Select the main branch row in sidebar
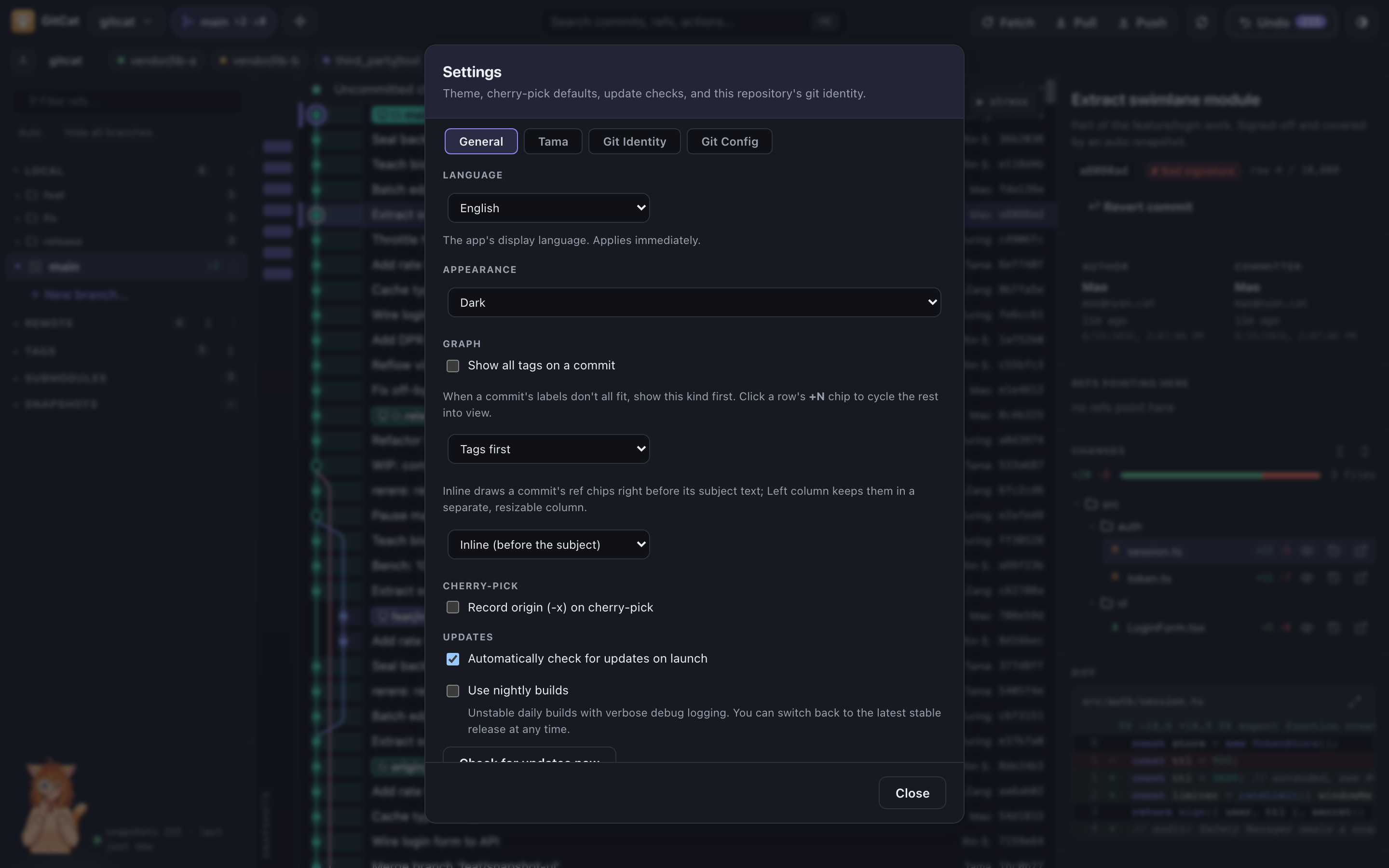 pos(127,266)
